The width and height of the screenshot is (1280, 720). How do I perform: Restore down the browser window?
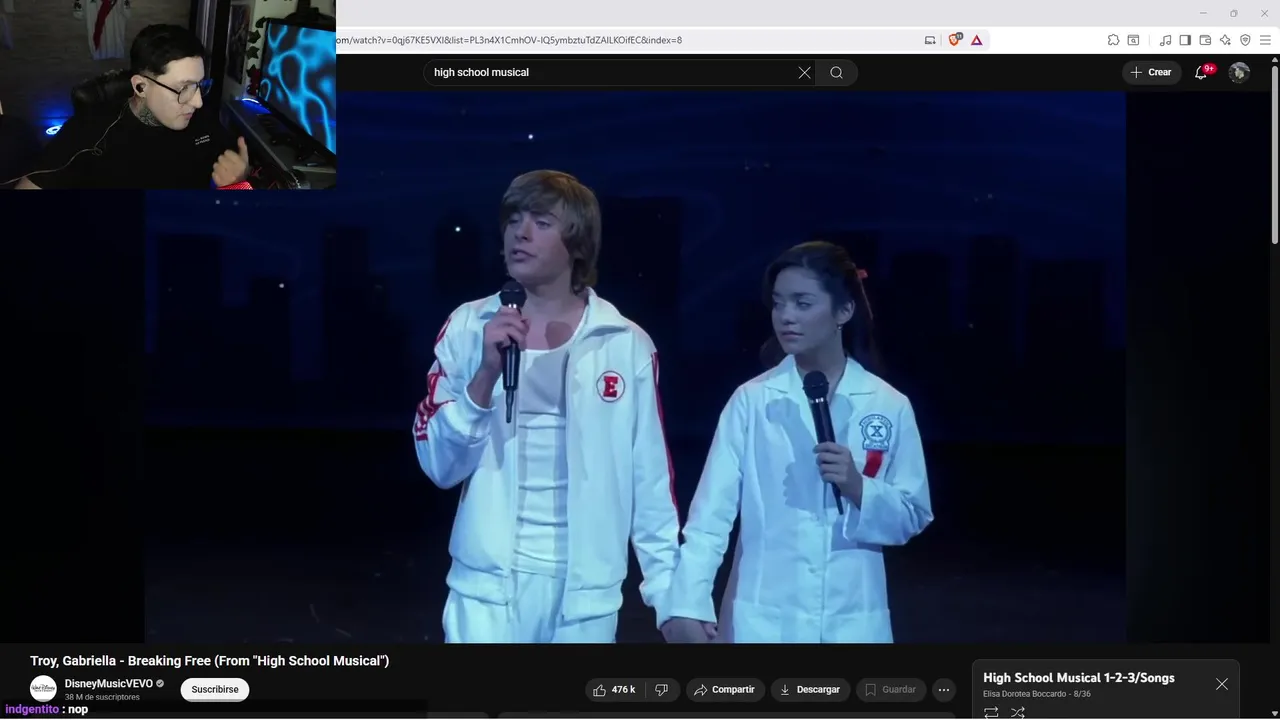pos(1233,13)
